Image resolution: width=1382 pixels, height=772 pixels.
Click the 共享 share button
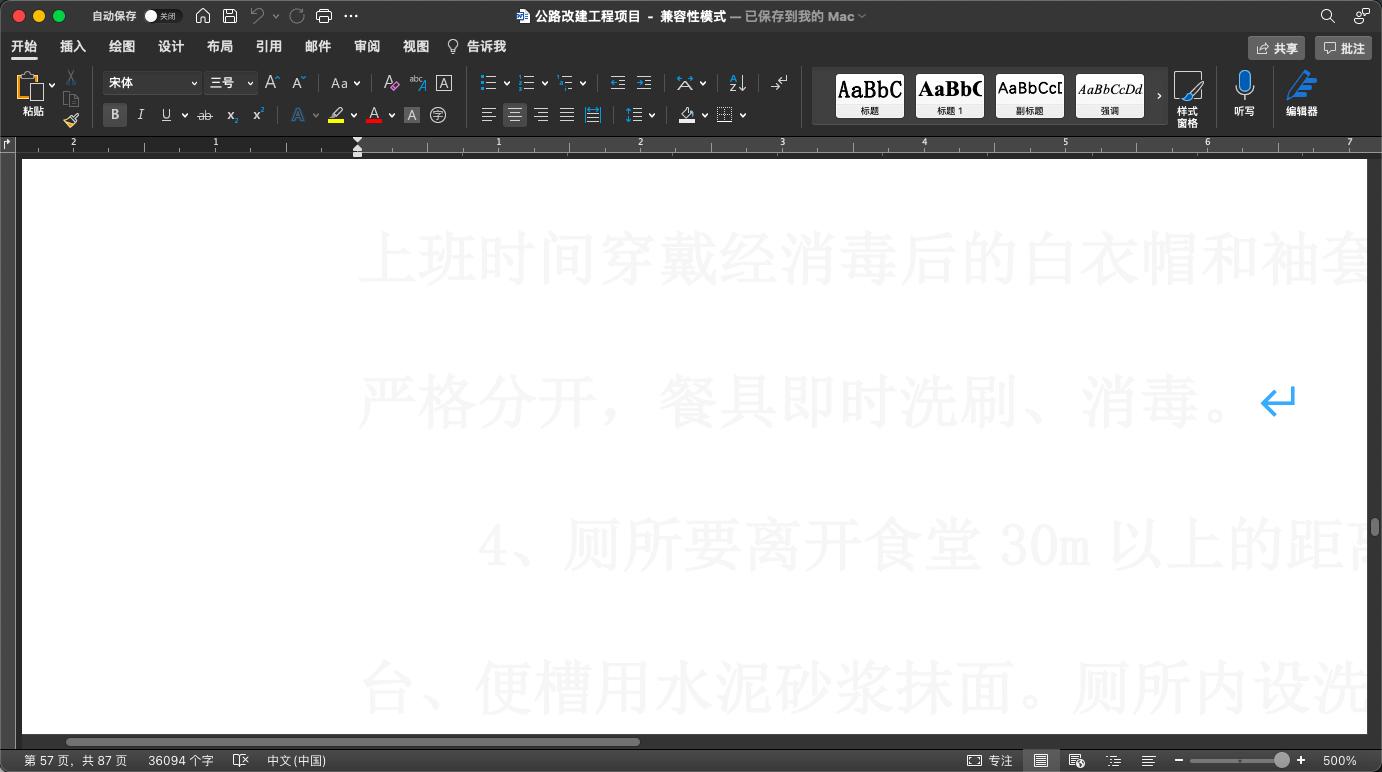point(1276,47)
